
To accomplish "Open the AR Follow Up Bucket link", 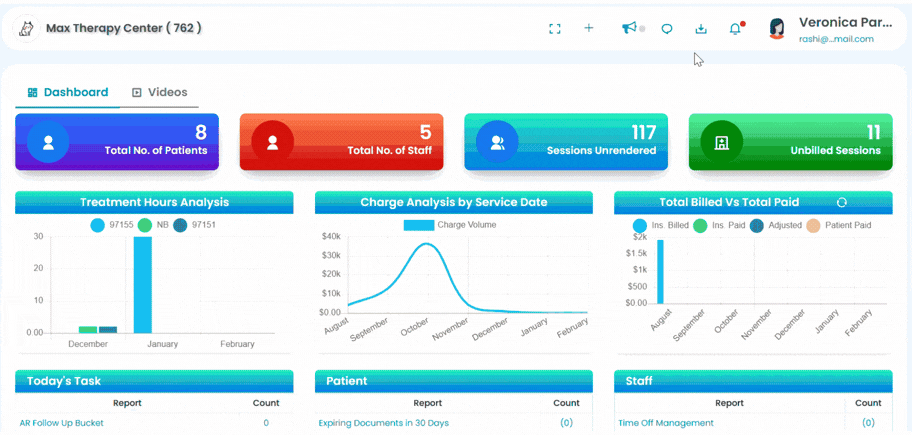I will point(62,423).
